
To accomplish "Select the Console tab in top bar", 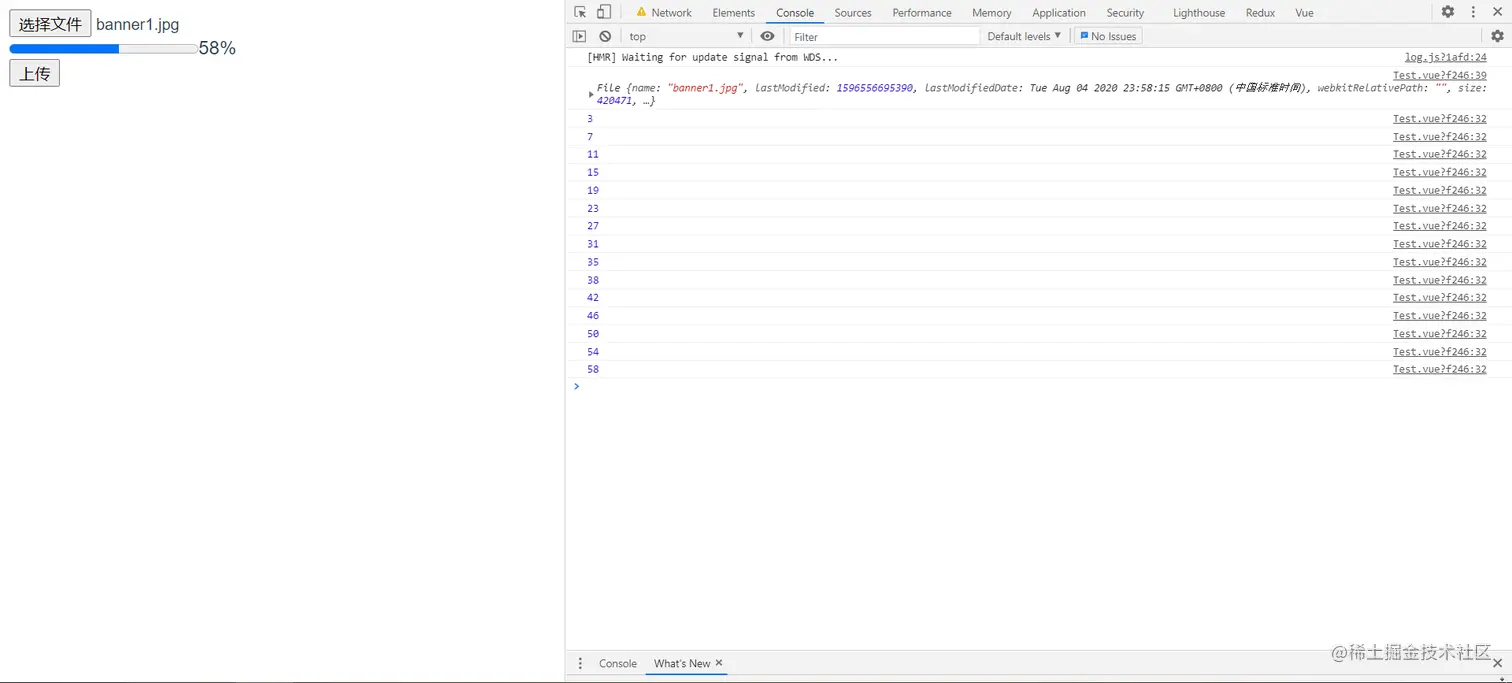I will tap(795, 13).
